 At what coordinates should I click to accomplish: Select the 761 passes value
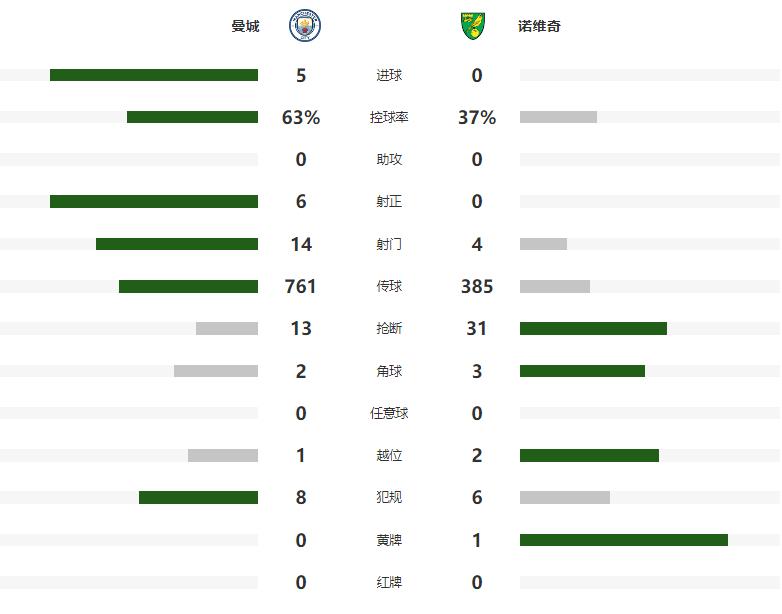tap(300, 286)
